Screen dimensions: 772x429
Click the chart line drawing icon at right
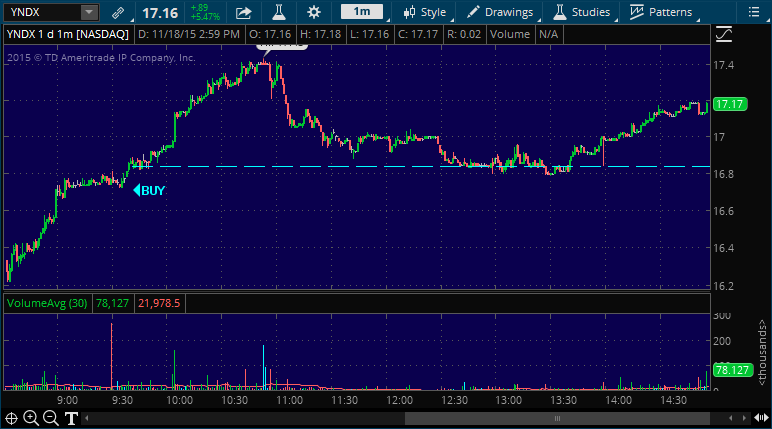pos(724,34)
